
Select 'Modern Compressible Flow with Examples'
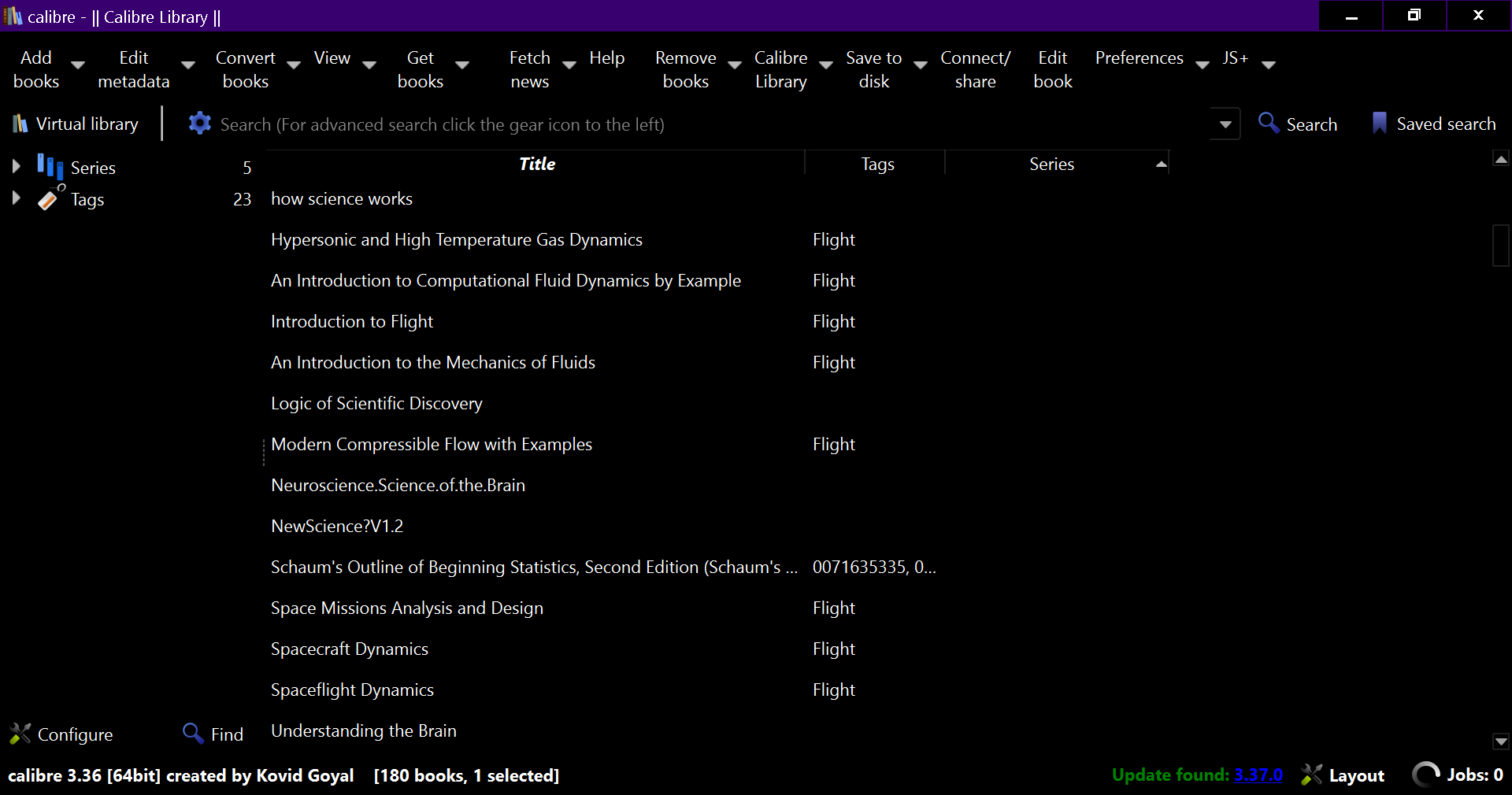432,444
